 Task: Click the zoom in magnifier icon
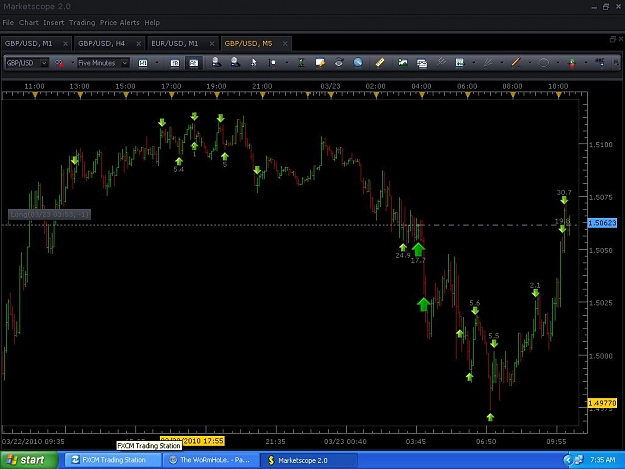point(216,63)
